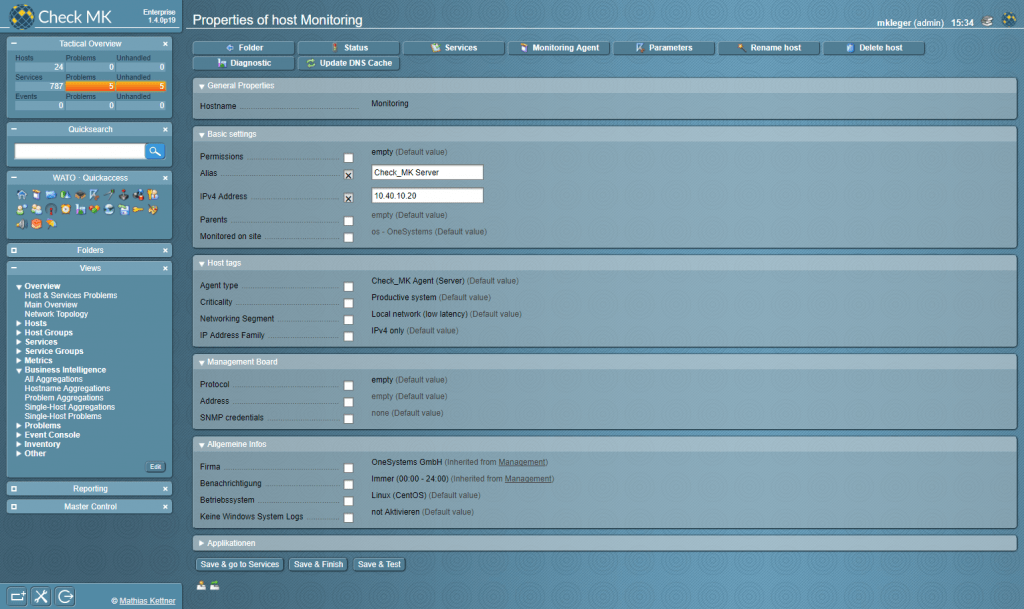Open Event Console loudspeaker icon
Viewport: 1024px width, 609px height.
[x=22, y=224]
